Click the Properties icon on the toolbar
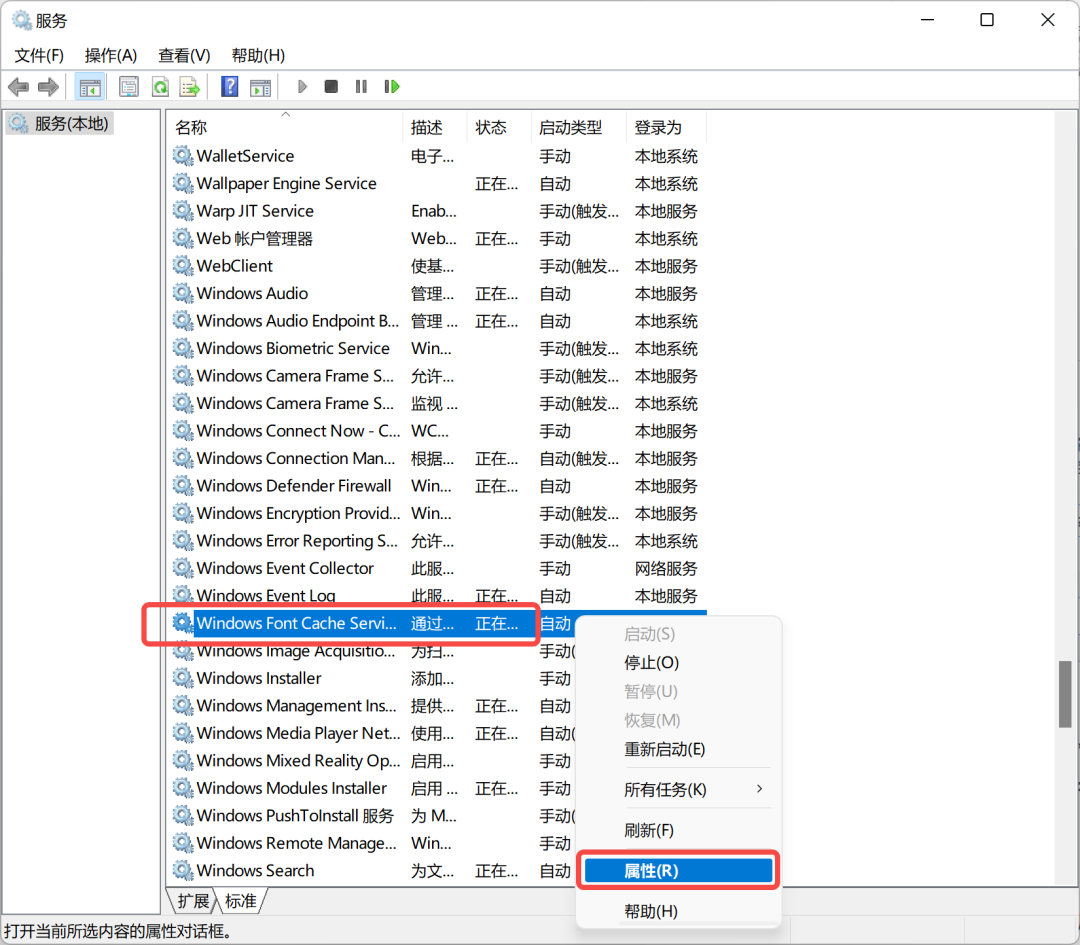The width and height of the screenshot is (1080, 945). pos(129,86)
